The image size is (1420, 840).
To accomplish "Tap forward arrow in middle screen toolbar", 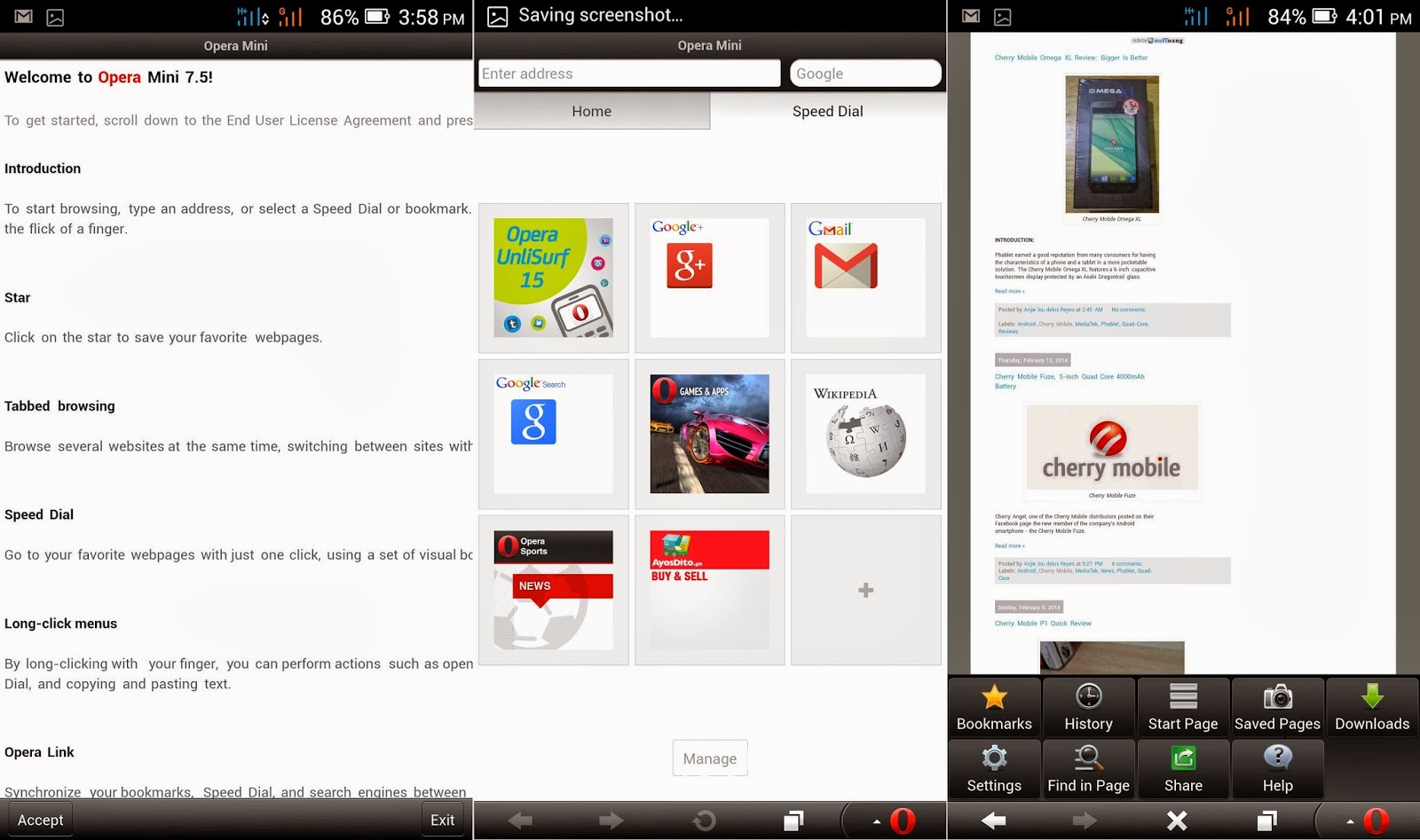I will 611,820.
